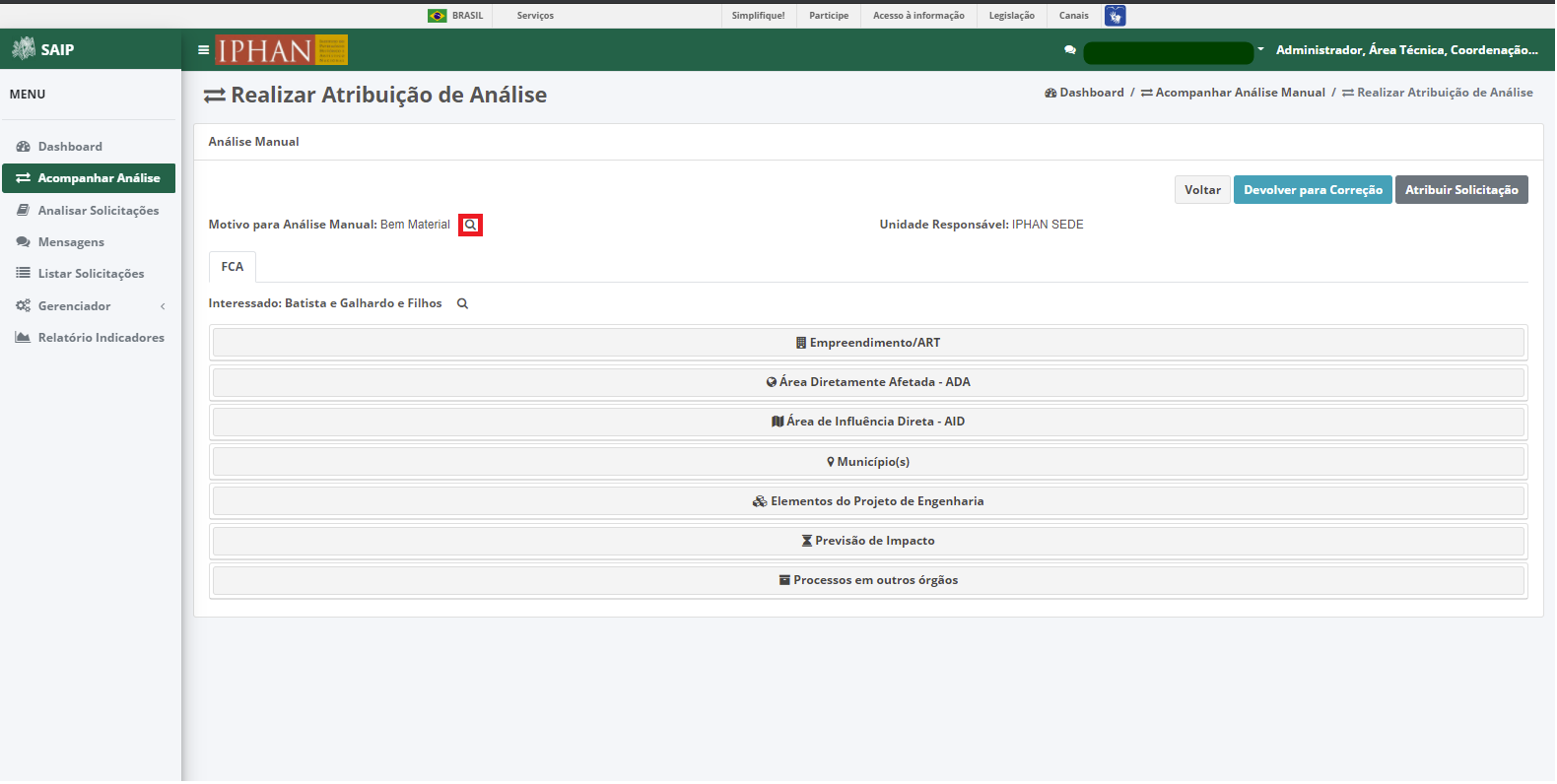Toggle the sidebar hamburger menu icon
Image resolution: width=1557 pixels, height=784 pixels.
point(203,50)
